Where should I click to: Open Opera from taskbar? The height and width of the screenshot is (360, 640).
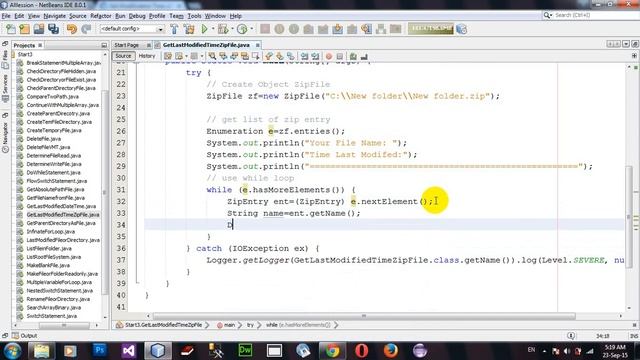point(361,351)
